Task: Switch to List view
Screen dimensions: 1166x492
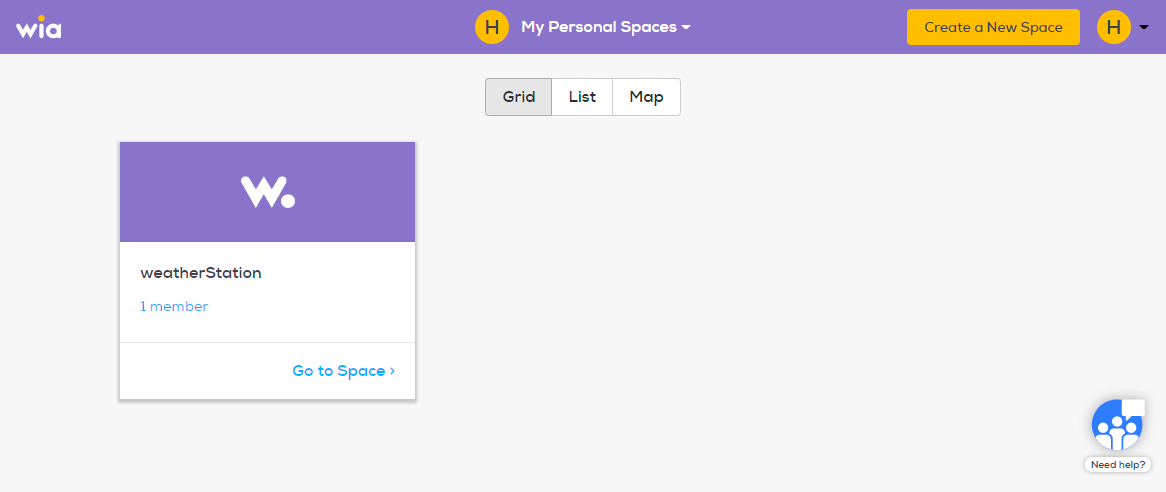Action: 582,97
